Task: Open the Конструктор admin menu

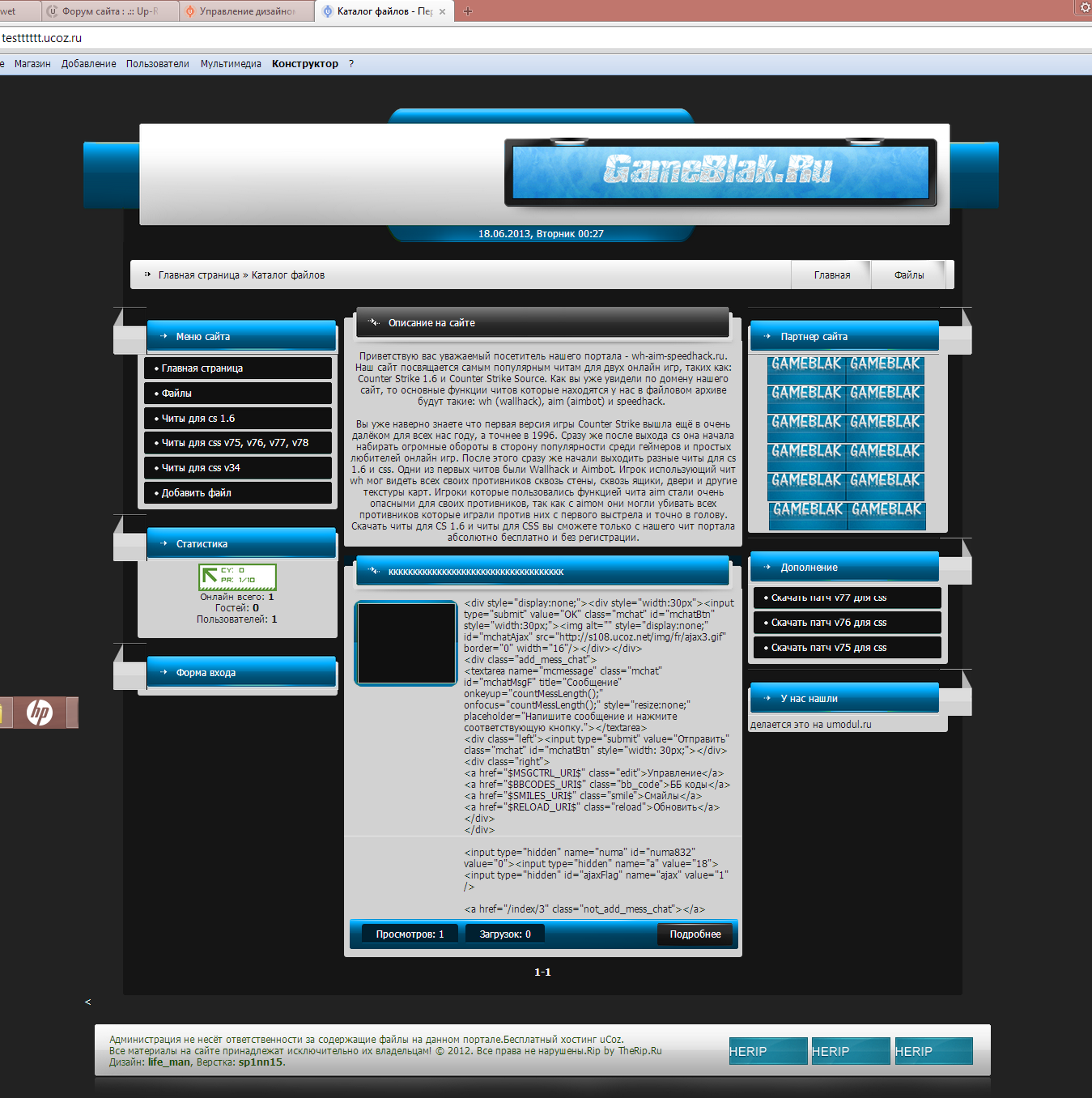Action: tap(305, 64)
